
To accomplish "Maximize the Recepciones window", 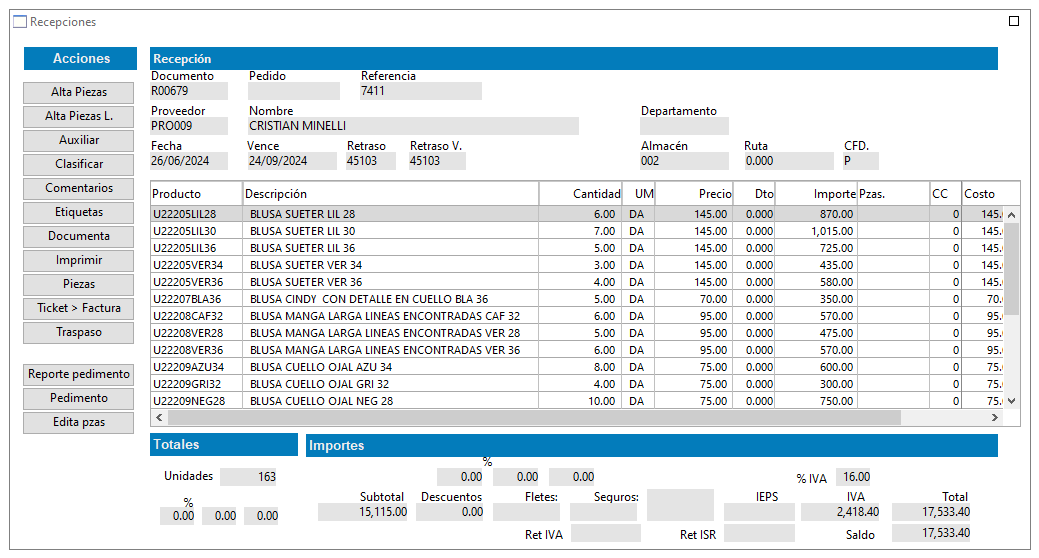I will pos(1014,21).
